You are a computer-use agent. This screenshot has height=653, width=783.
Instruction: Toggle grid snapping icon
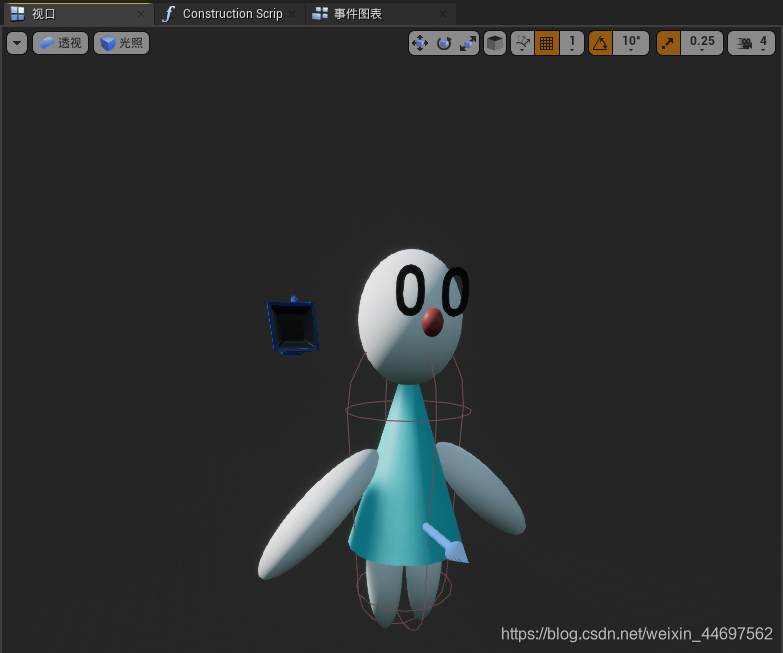(x=547, y=43)
